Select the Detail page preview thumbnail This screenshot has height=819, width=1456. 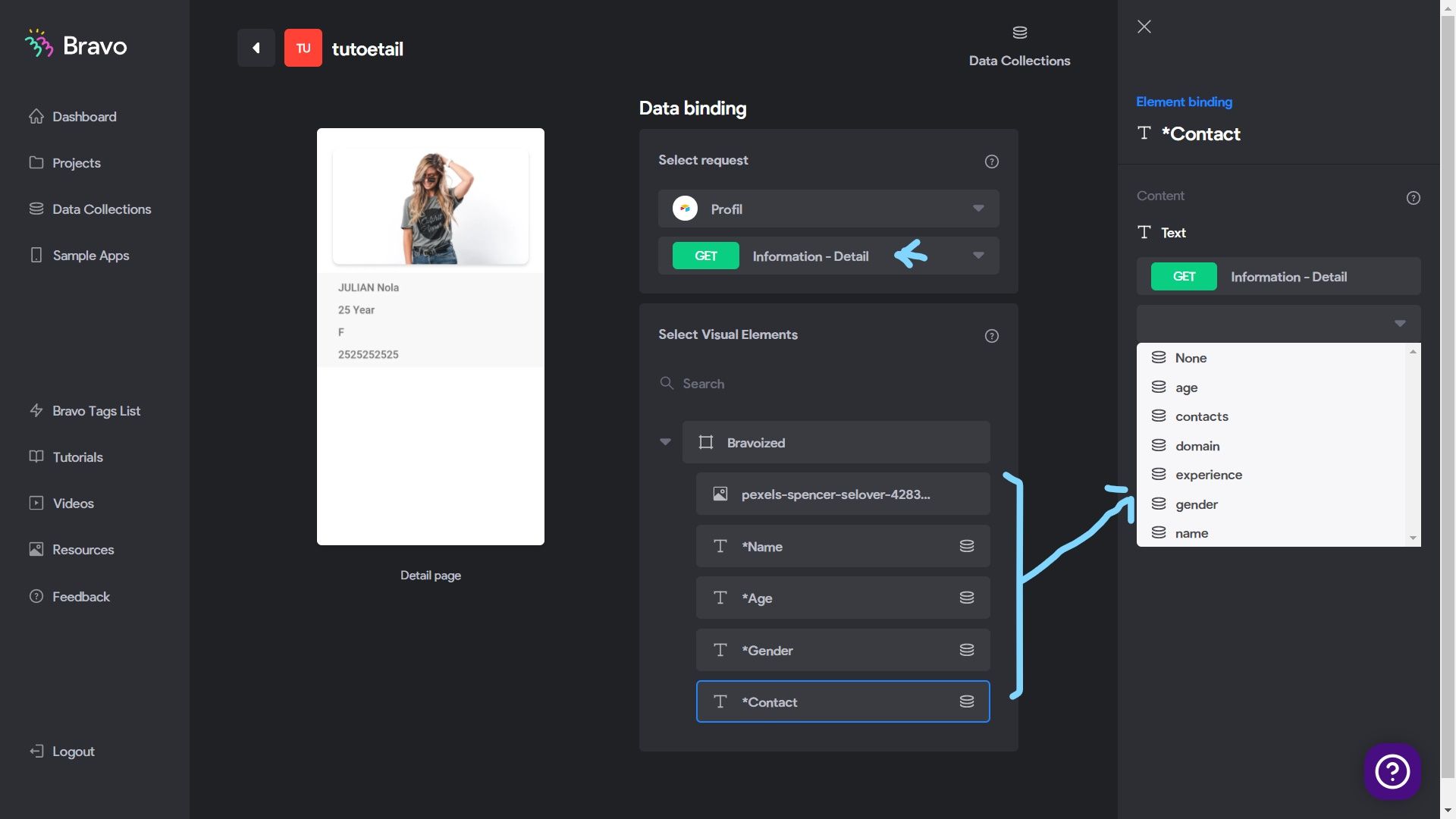point(430,337)
